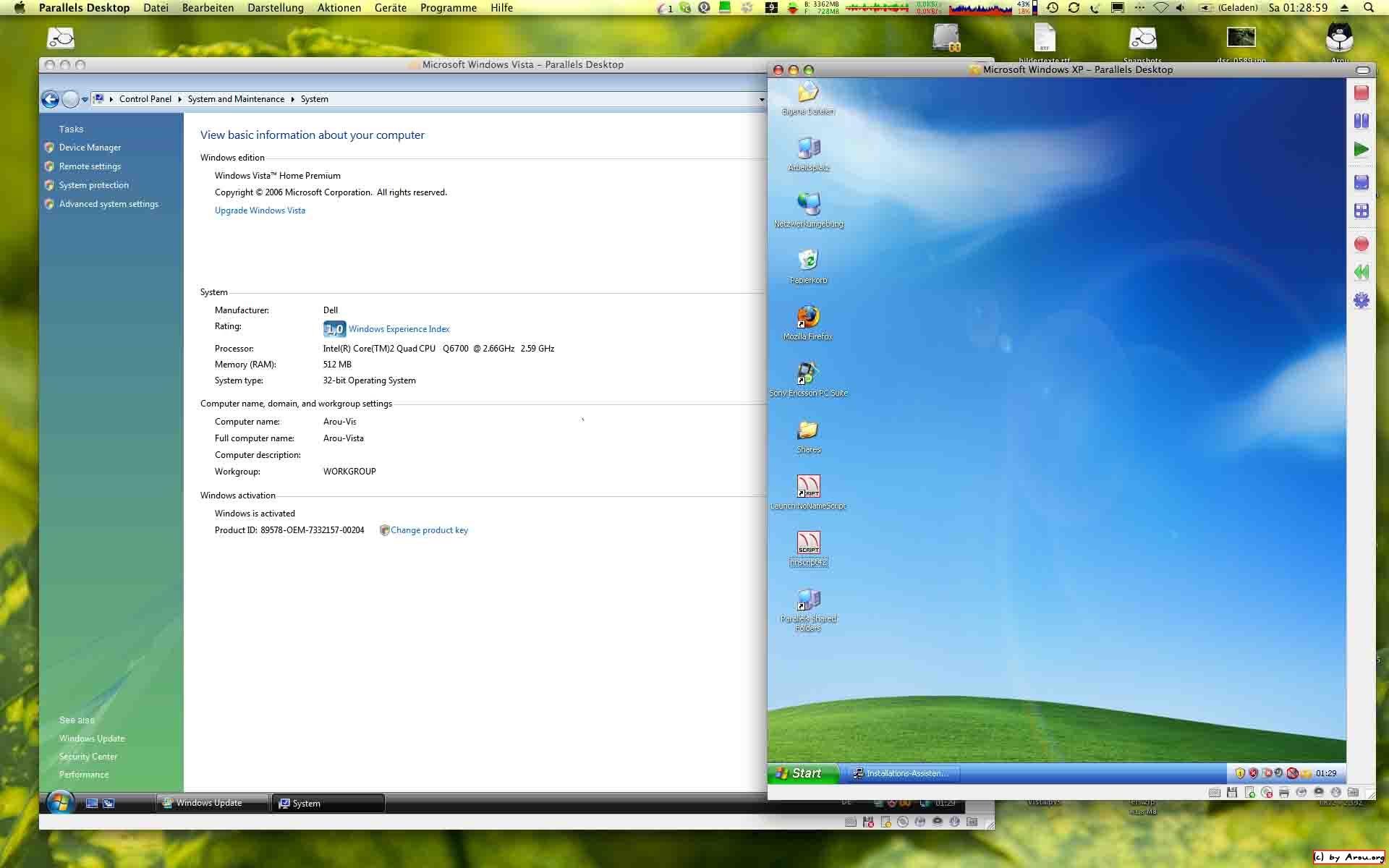
Task: Click the Coherence four-squares icon
Action: [x=1361, y=210]
